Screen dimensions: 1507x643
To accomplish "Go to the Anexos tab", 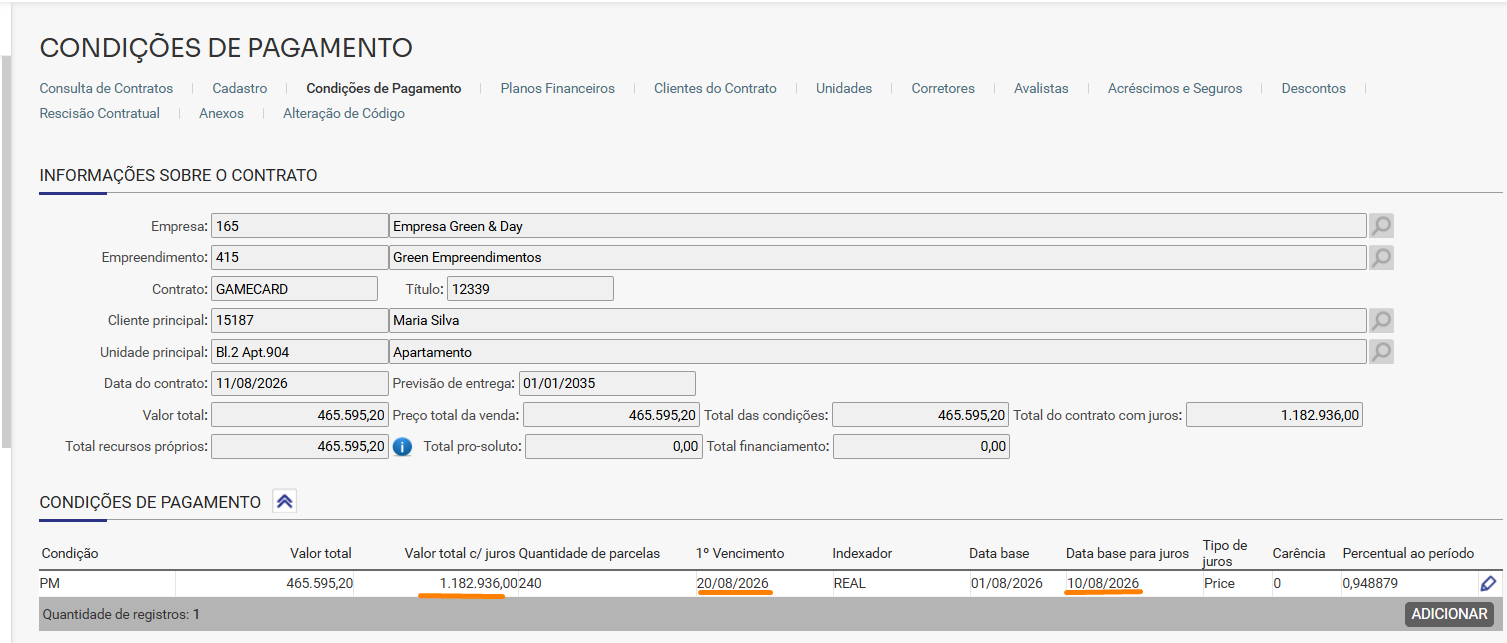I will (221, 113).
